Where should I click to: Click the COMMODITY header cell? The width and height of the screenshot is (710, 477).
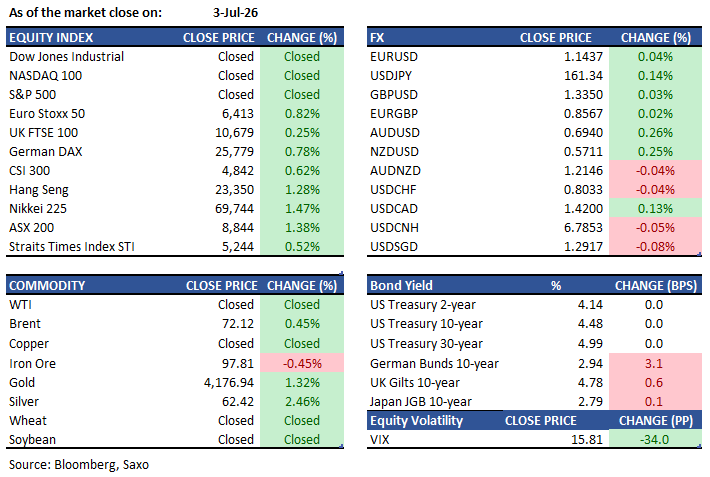pyautogui.click(x=47, y=286)
